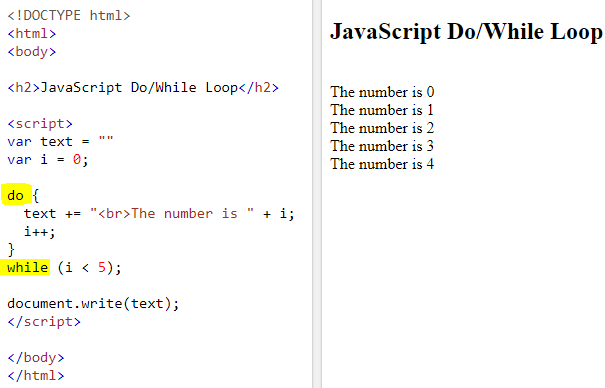Click the 'JavaScript Do/While Loop' output heading

(x=466, y=32)
